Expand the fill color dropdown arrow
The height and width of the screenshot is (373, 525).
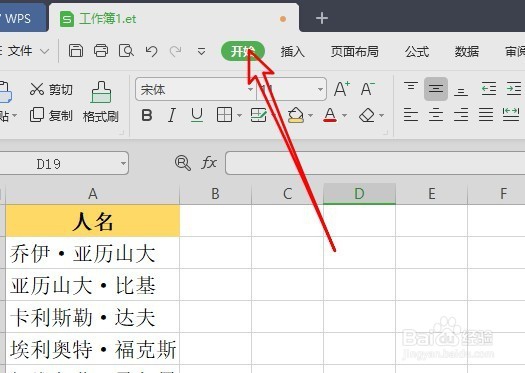310,116
